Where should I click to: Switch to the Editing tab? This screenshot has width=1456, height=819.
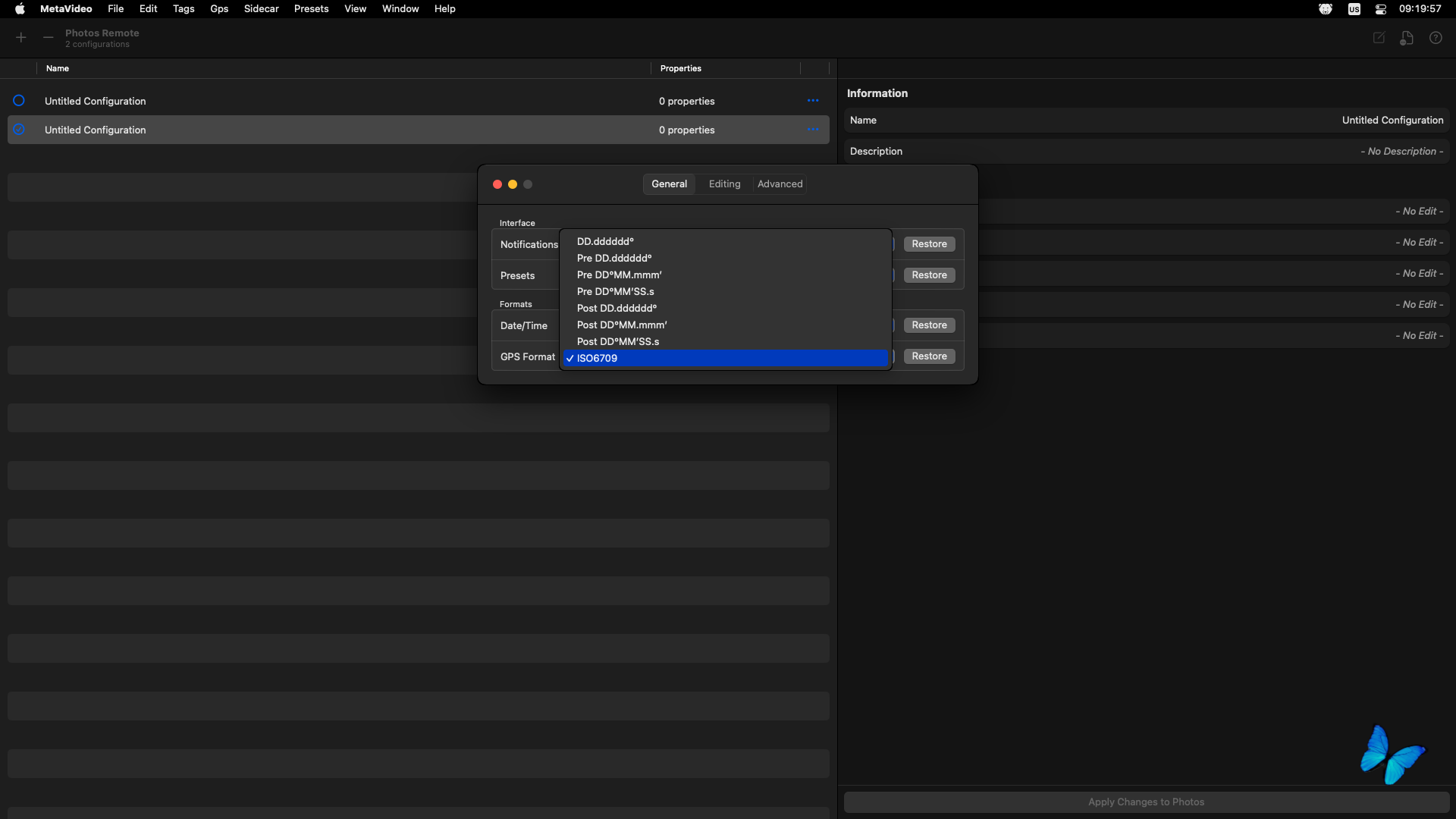coord(724,184)
